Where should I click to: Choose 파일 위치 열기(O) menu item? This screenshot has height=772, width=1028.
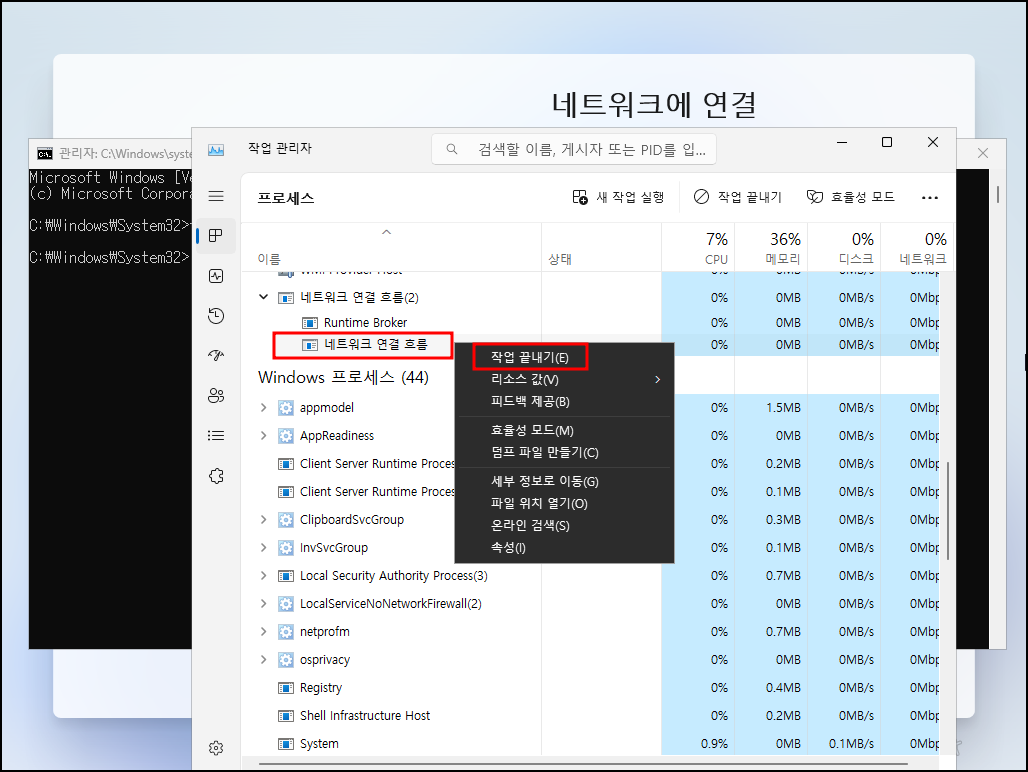coord(564,504)
